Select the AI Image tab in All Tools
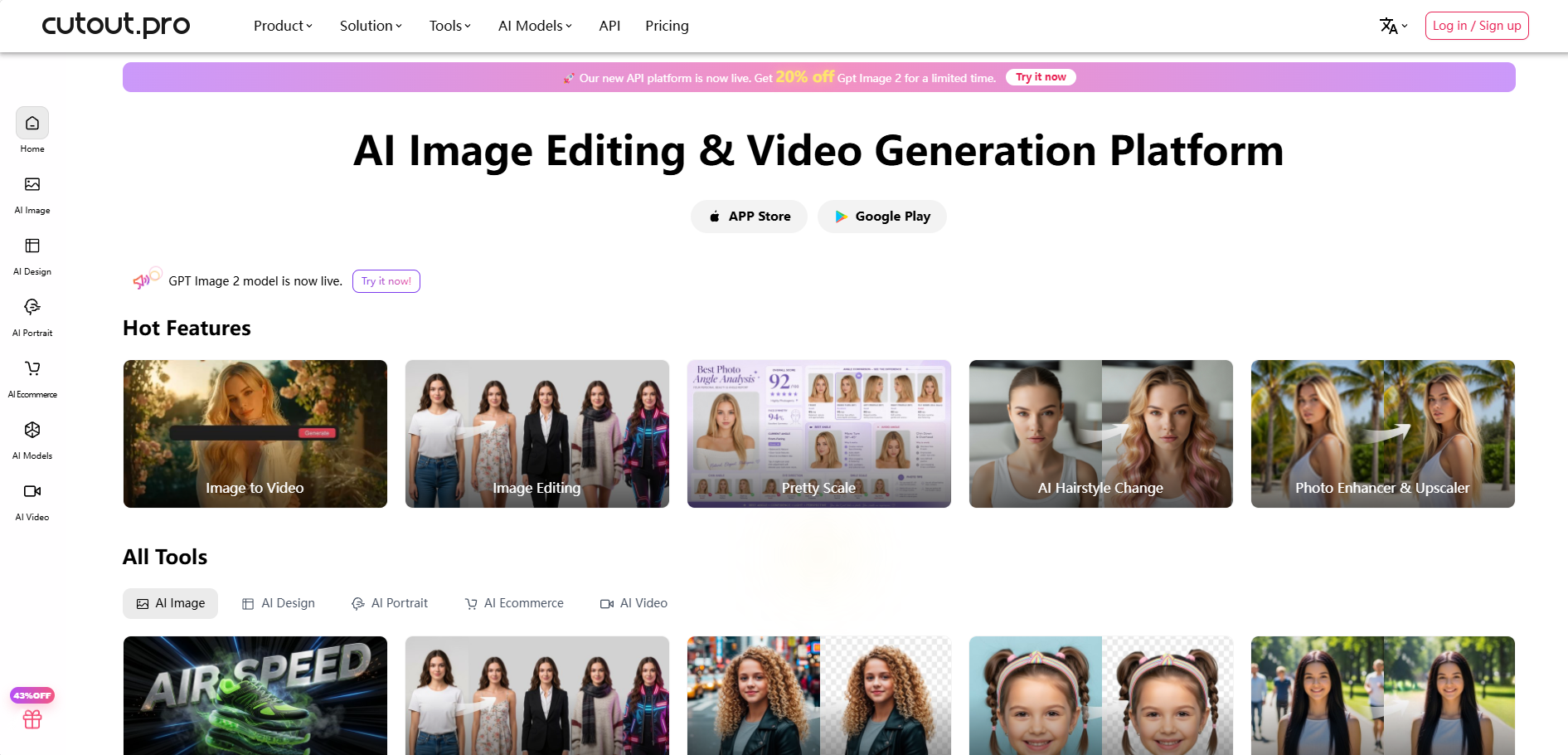This screenshot has width=1568, height=755. click(x=170, y=604)
